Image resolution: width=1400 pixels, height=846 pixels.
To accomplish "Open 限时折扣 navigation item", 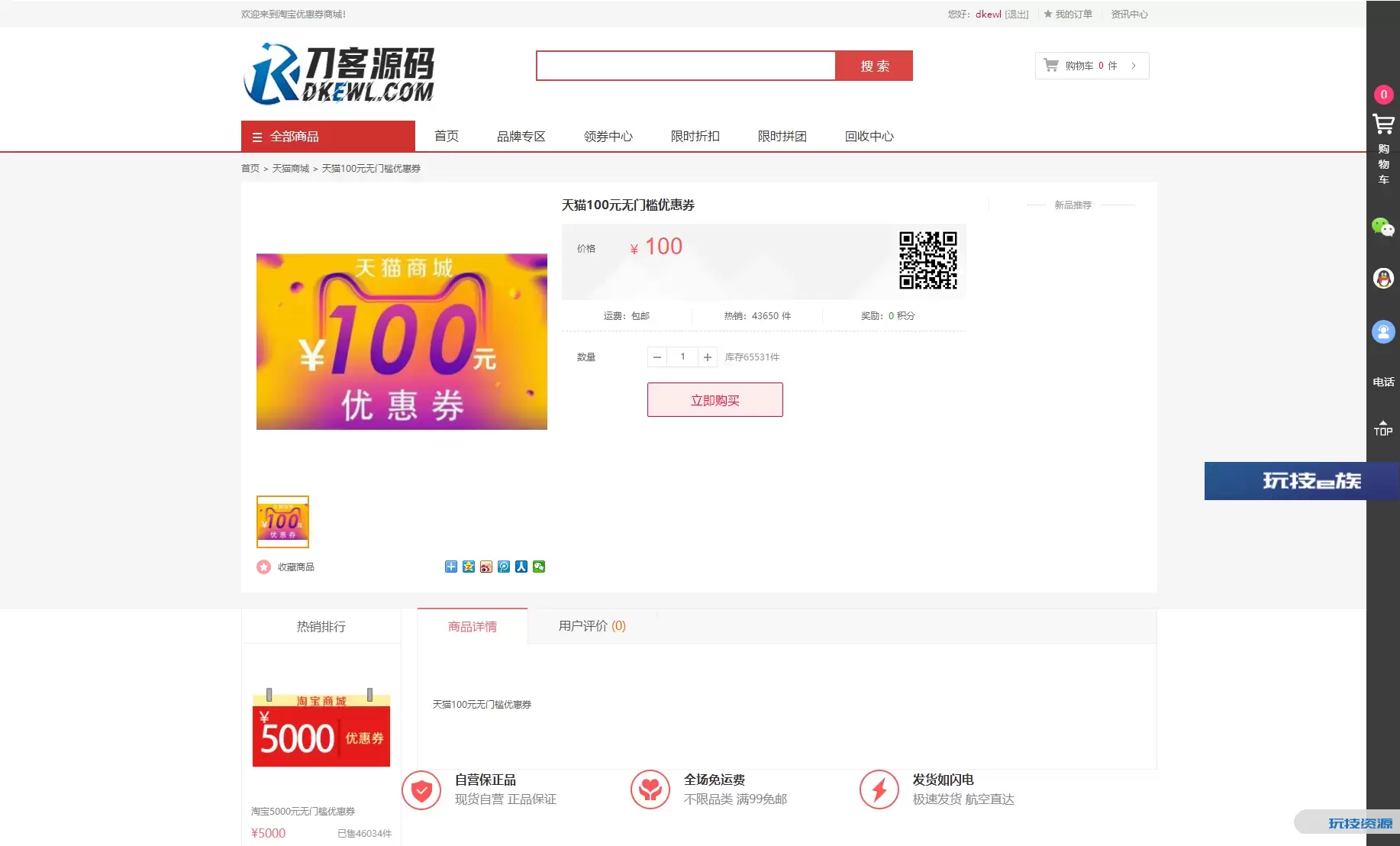I will (x=695, y=136).
